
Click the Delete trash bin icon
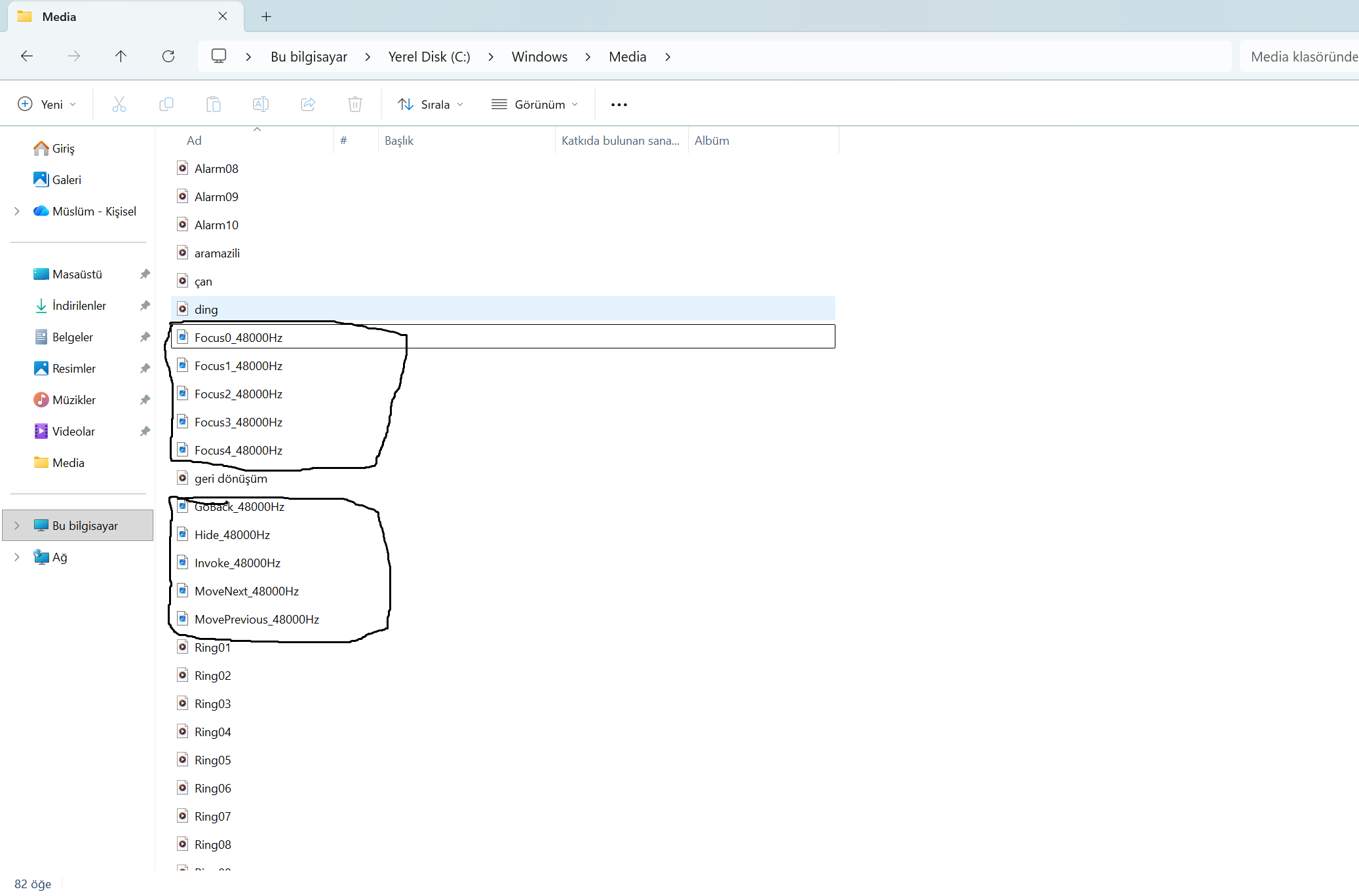(355, 104)
